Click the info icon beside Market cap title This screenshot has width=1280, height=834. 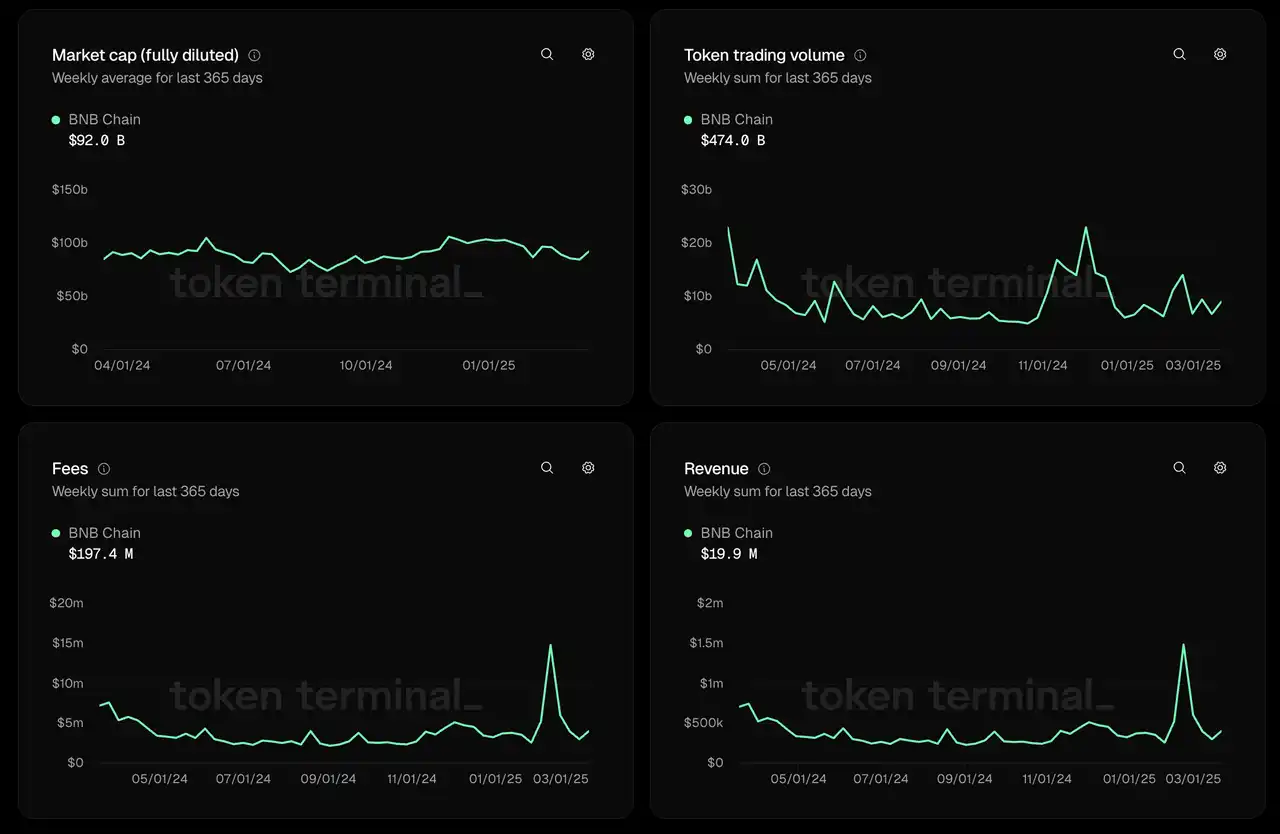pyautogui.click(x=254, y=56)
